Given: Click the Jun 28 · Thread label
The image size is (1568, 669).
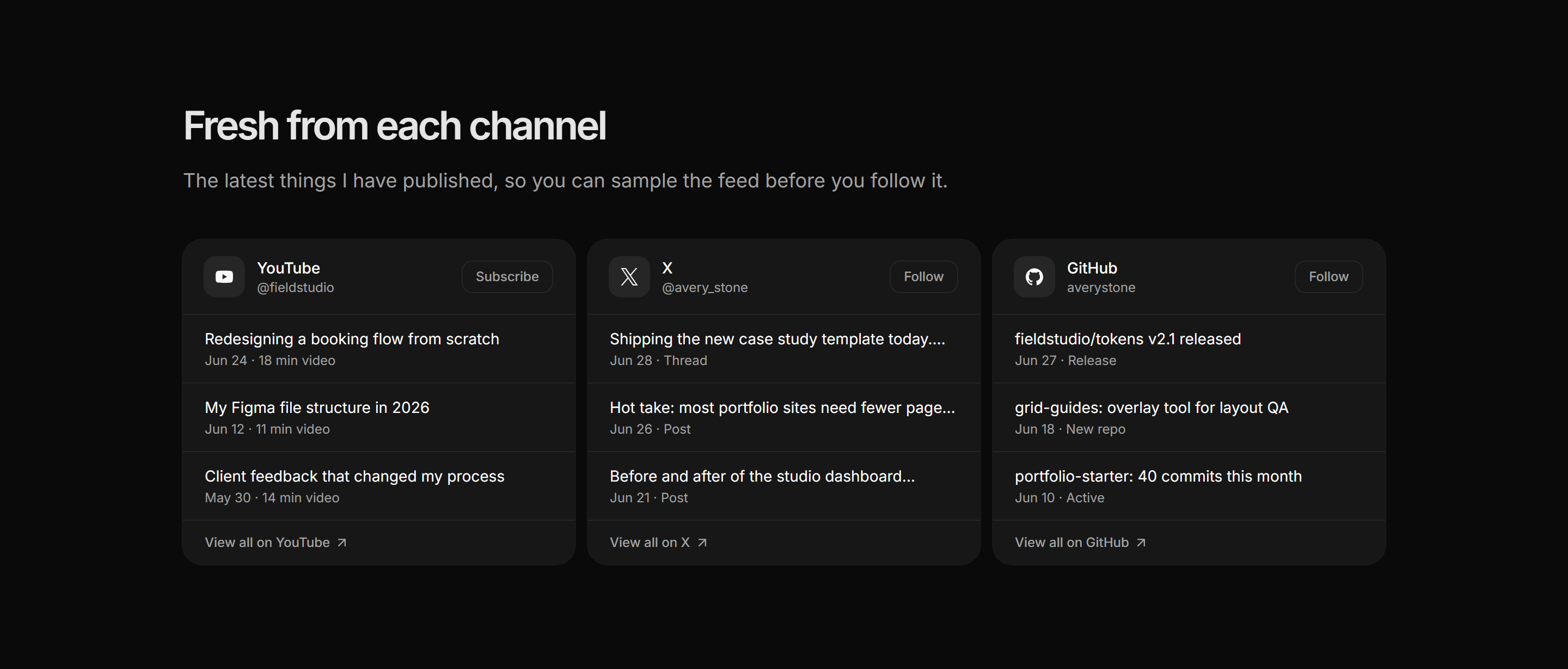Looking at the screenshot, I should point(659,361).
